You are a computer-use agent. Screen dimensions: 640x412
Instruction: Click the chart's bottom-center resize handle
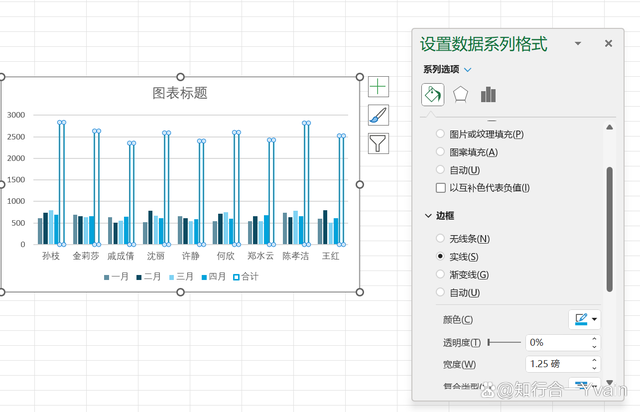tap(180, 292)
